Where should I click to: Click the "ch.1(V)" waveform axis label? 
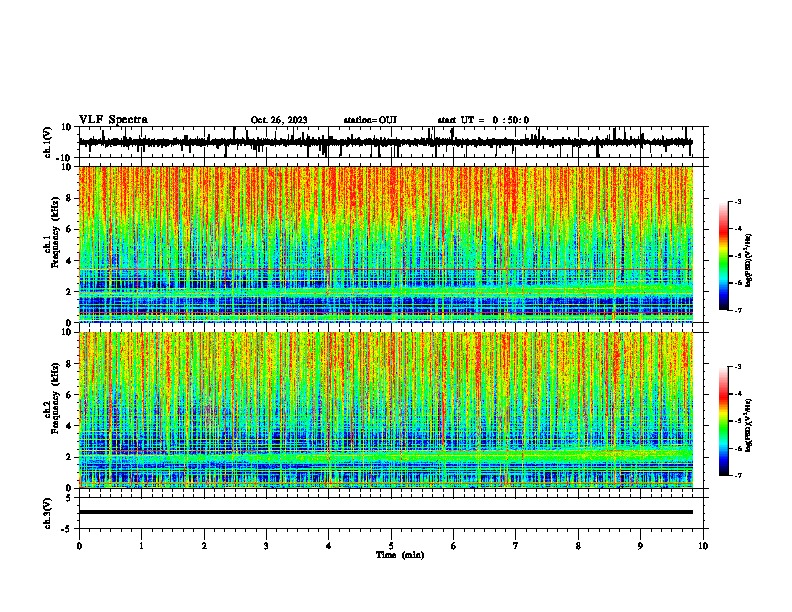tap(48, 142)
